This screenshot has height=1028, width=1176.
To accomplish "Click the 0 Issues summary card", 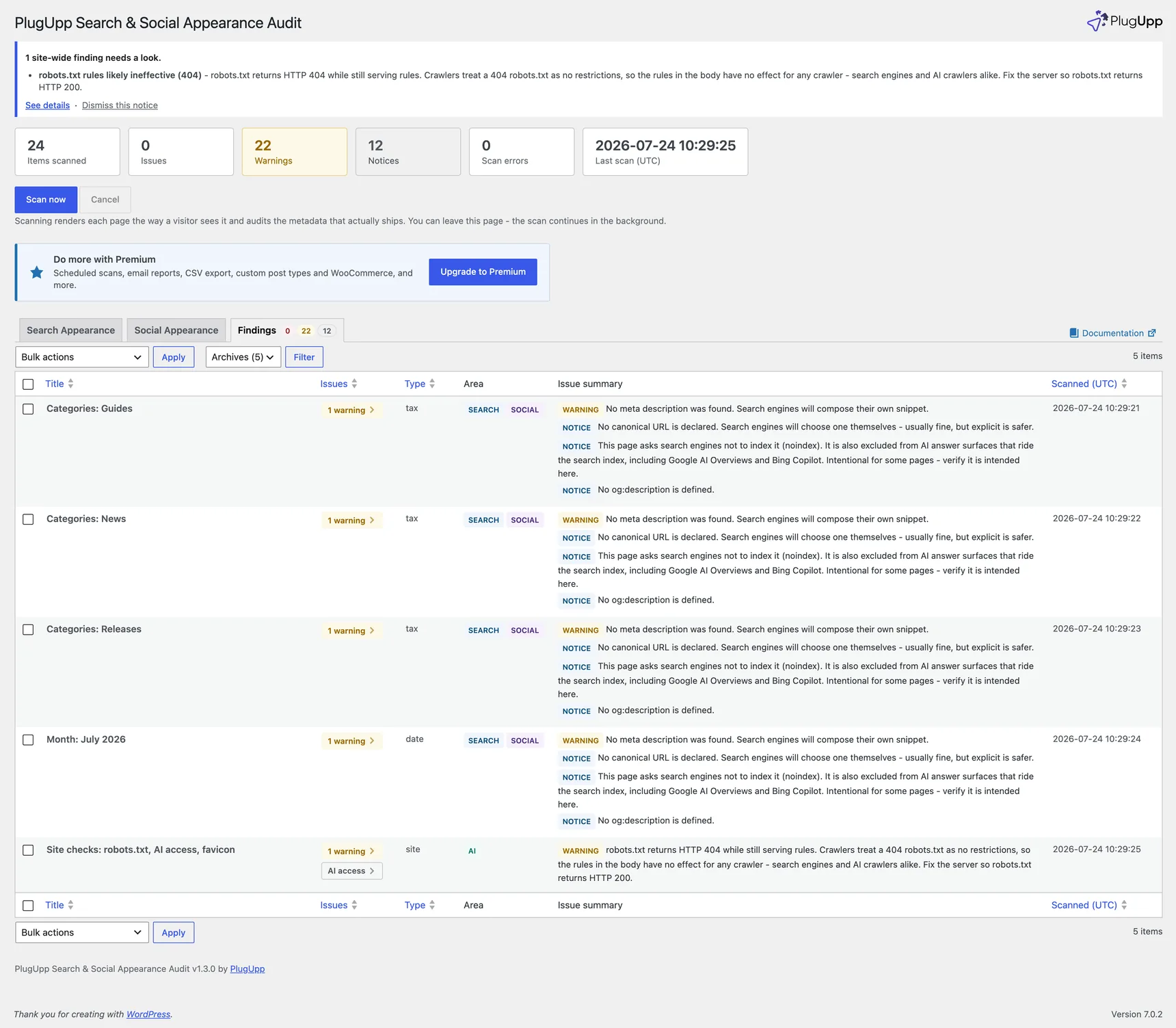I will point(181,152).
